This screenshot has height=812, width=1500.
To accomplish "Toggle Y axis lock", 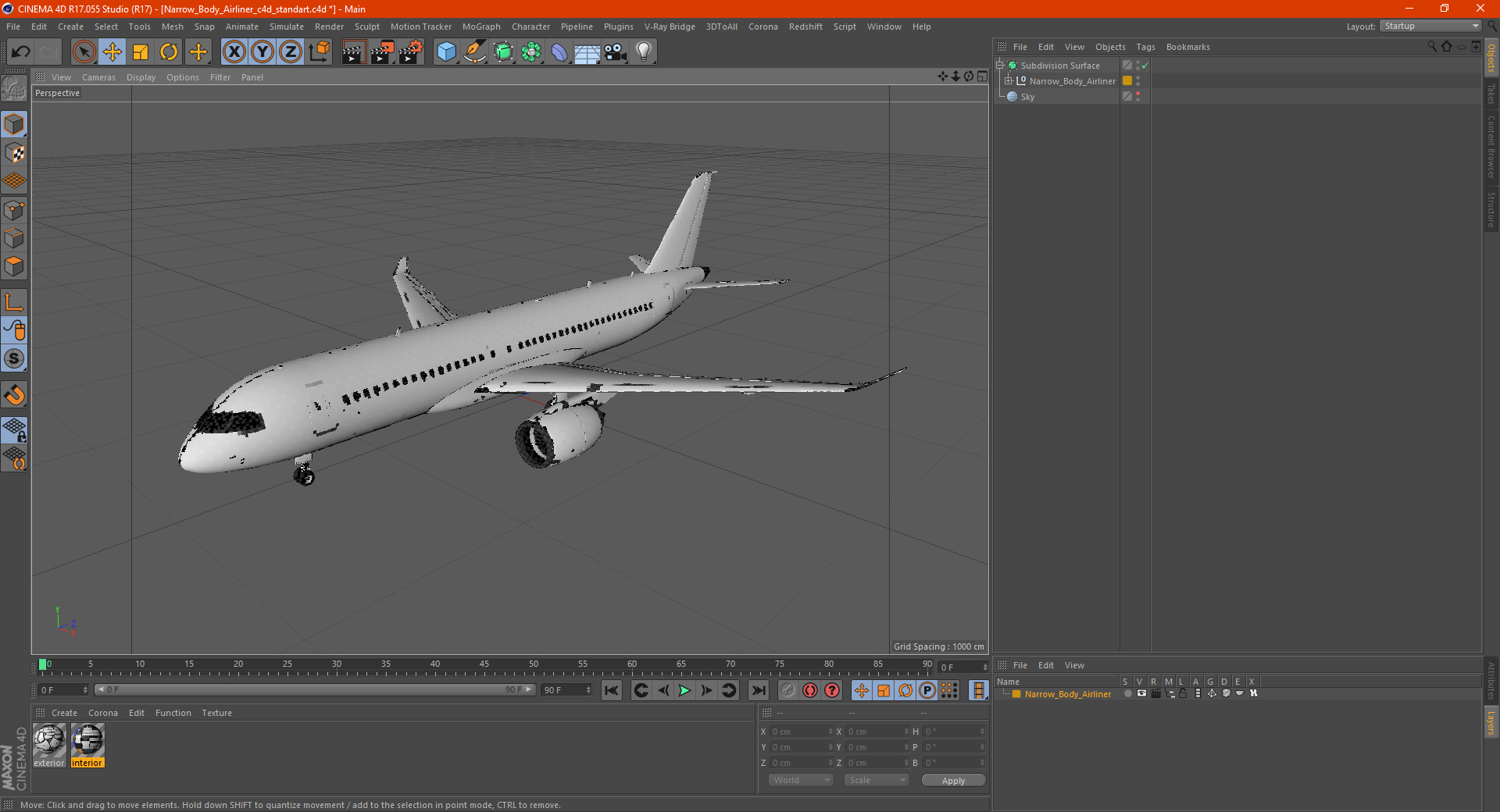I will pyautogui.click(x=262, y=52).
